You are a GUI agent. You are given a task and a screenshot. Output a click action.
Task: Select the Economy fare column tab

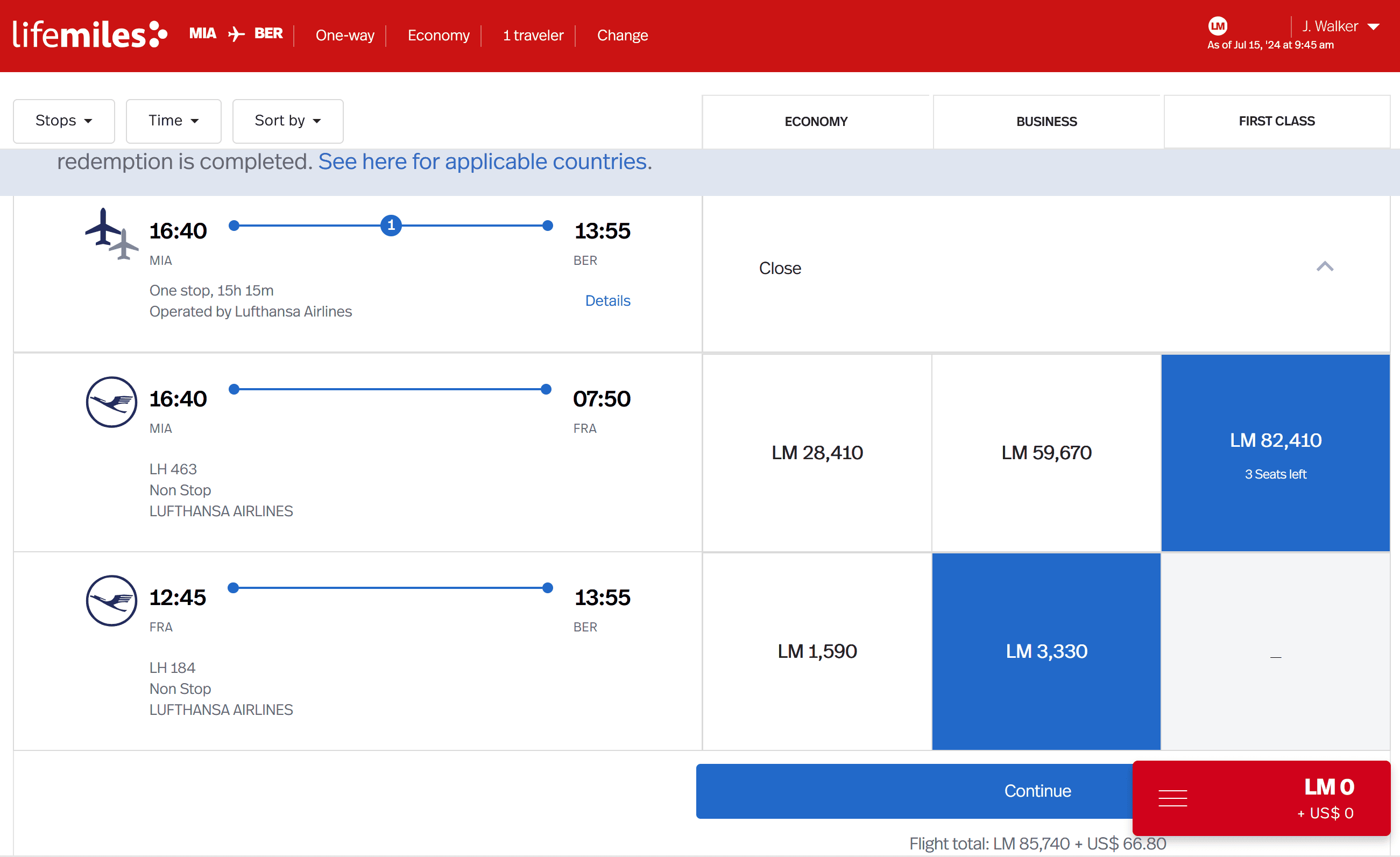point(816,122)
